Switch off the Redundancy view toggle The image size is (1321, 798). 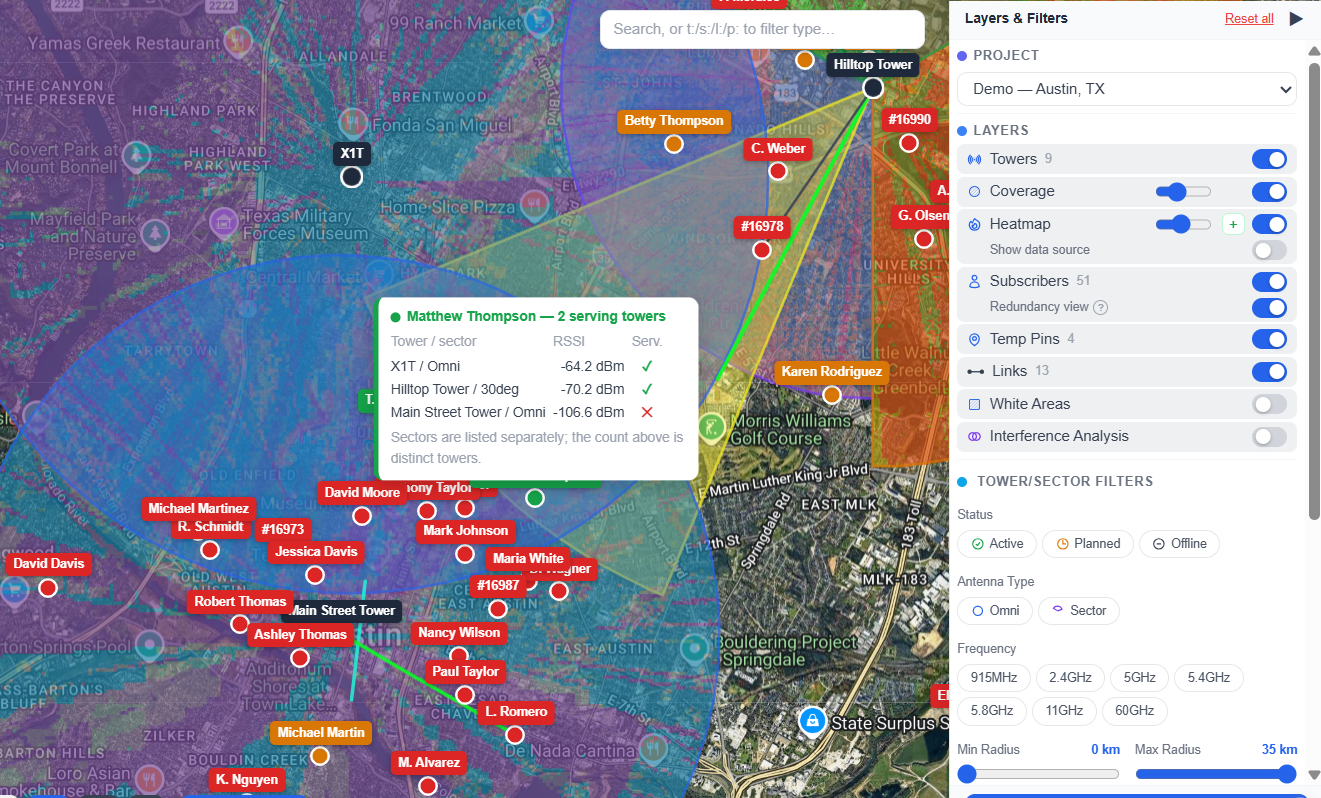click(x=1269, y=307)
